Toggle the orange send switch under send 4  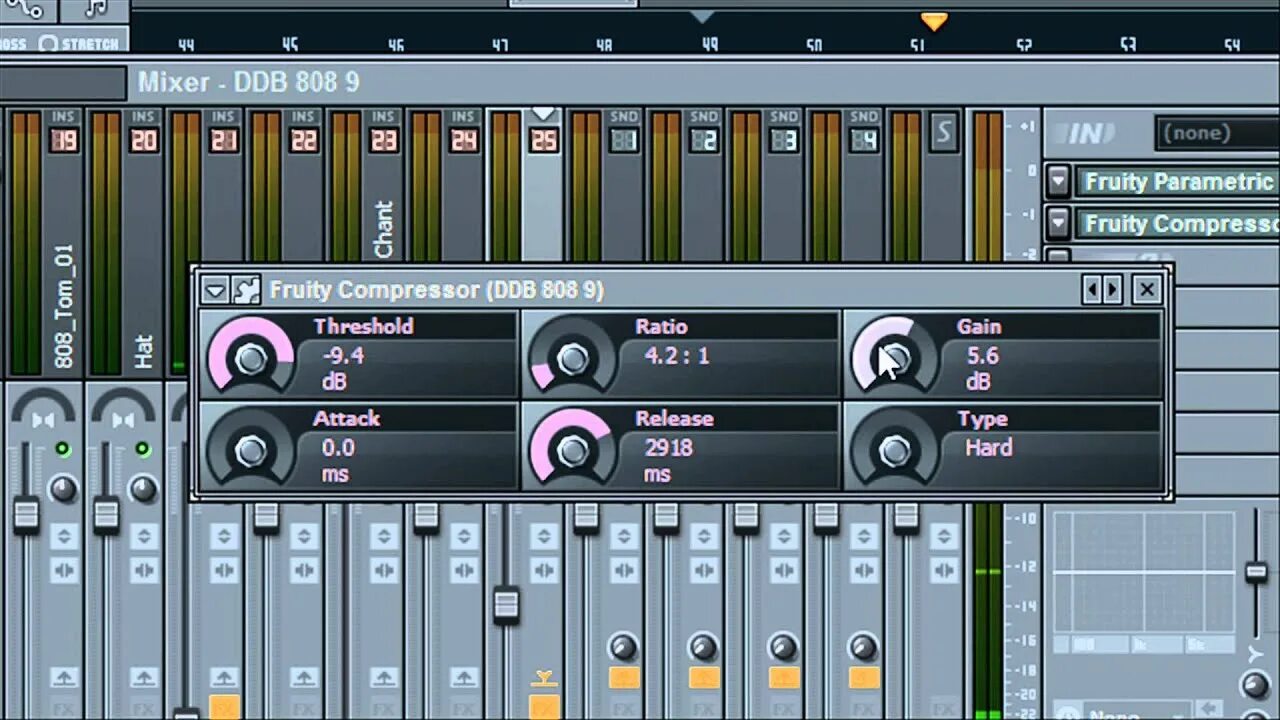(864, 678)
